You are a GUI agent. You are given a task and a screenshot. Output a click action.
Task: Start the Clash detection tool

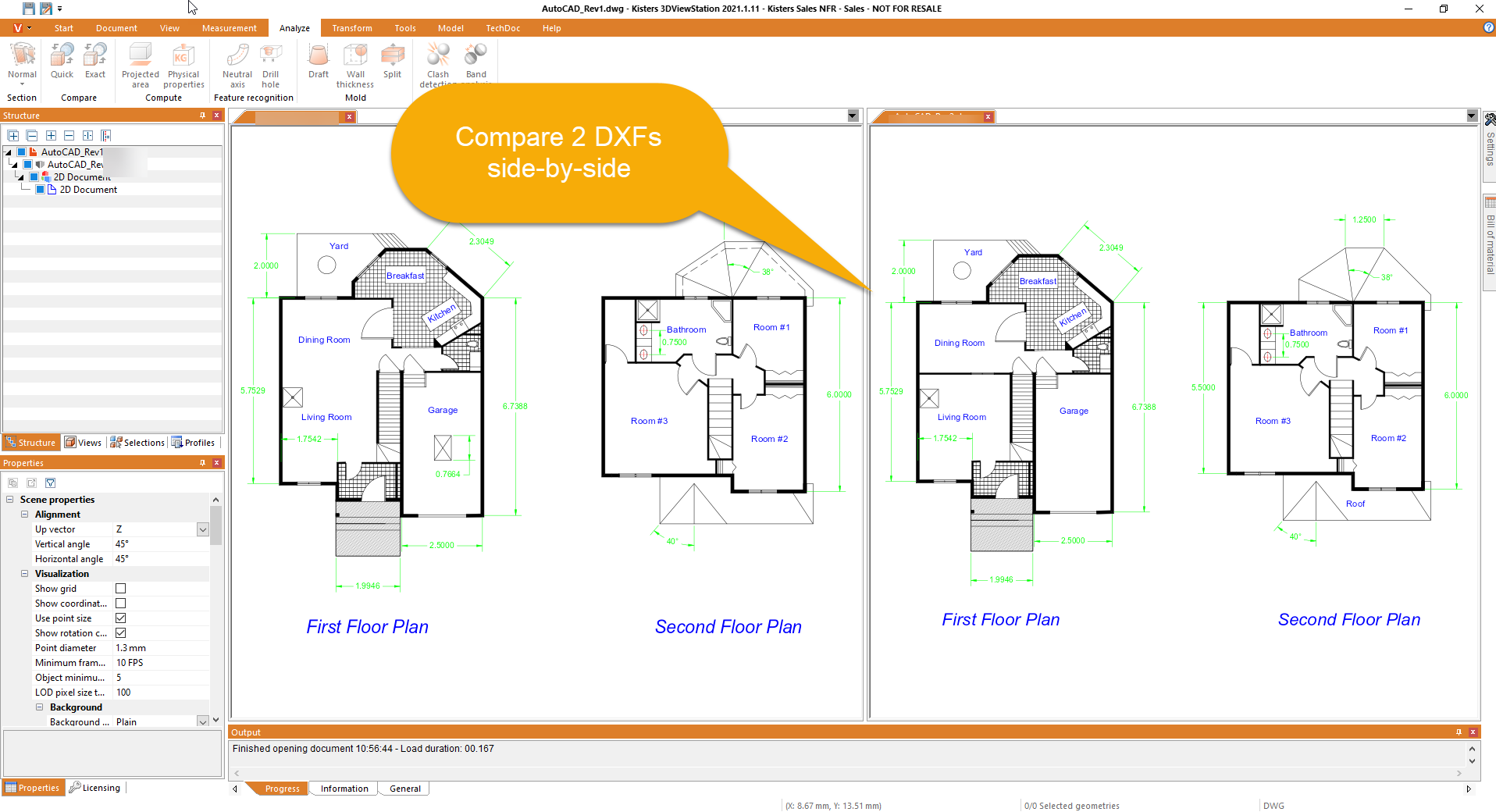pos(438,64)
